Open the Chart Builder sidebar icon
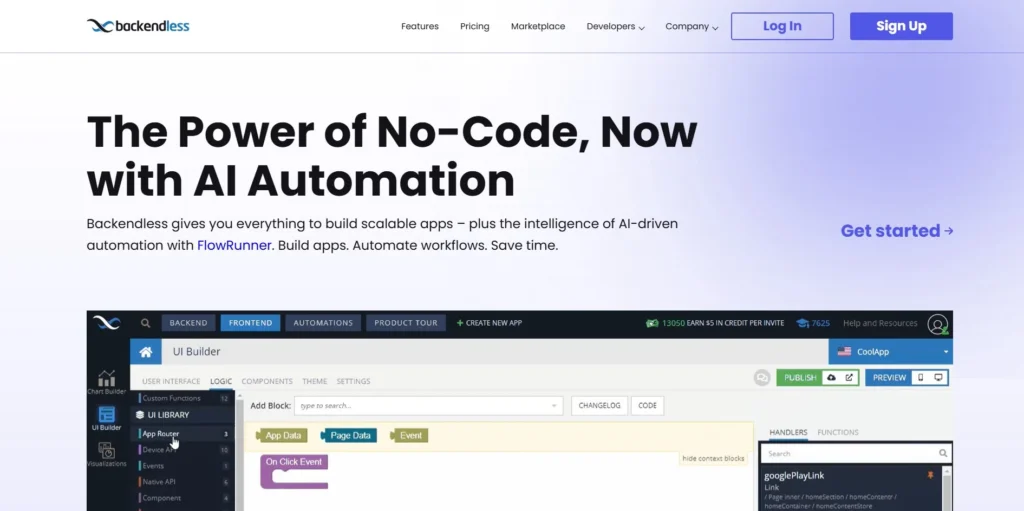 106,382
